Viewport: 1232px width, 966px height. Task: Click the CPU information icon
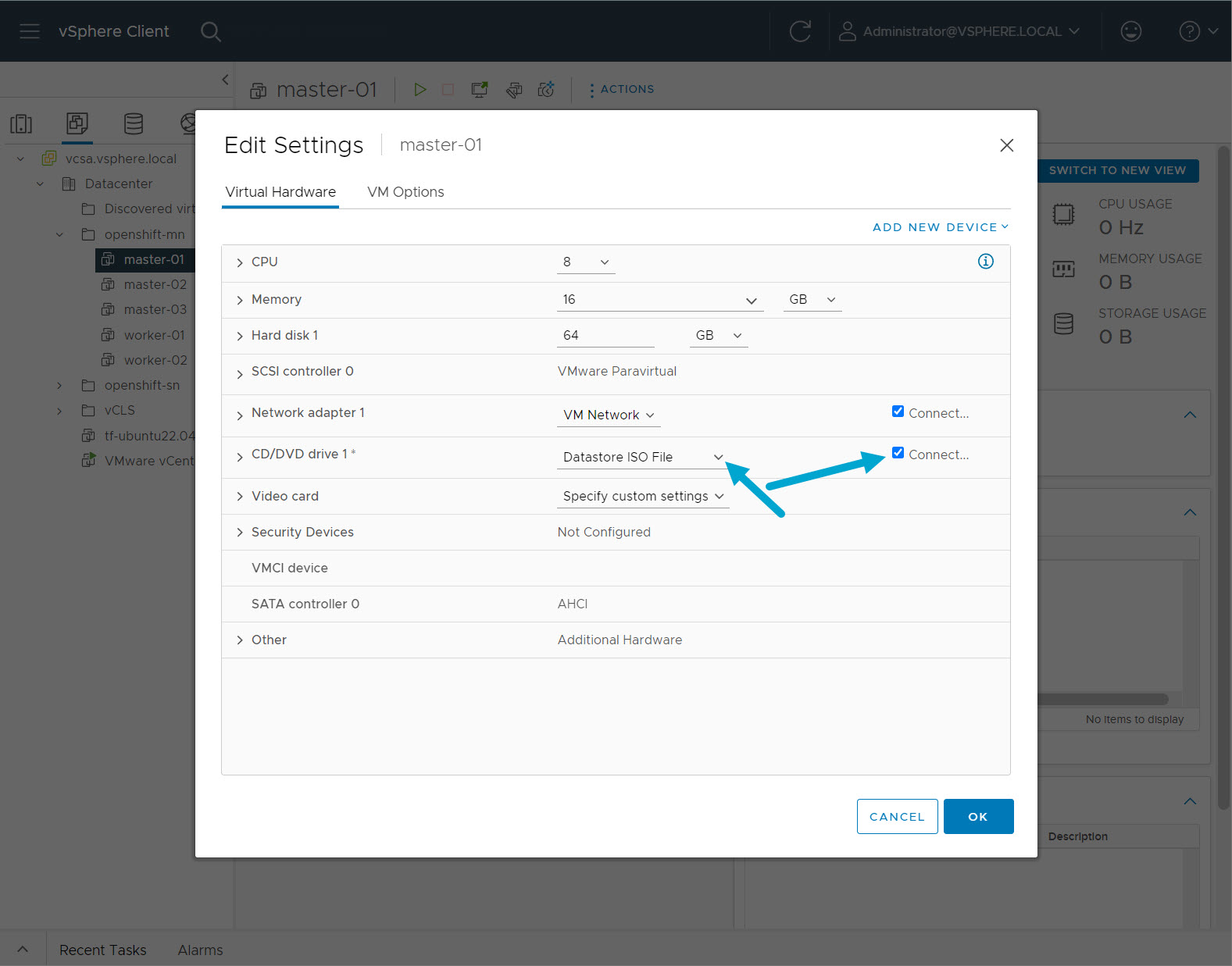pos(985,262)
